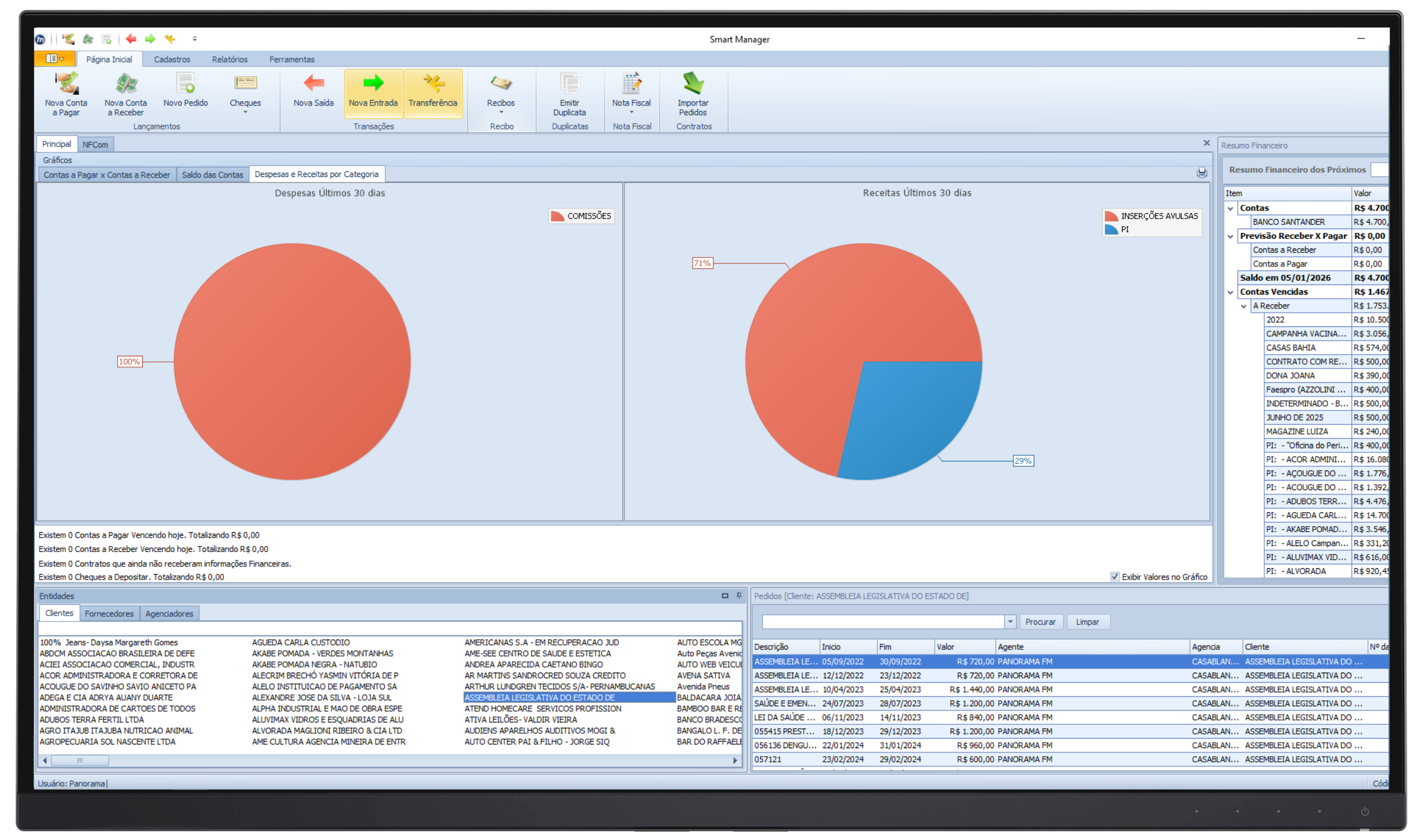Switch to Cadastros ribbon tab
Viewport: 1418px width, 840px height.
(172, 59)
